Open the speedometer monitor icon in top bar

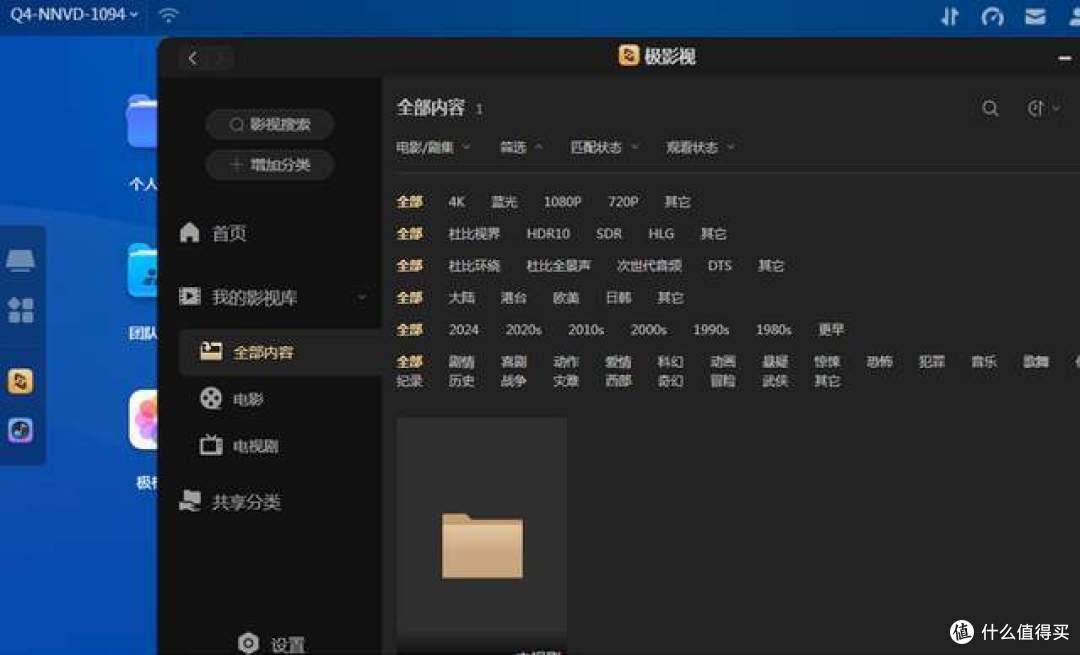(992, 16)
